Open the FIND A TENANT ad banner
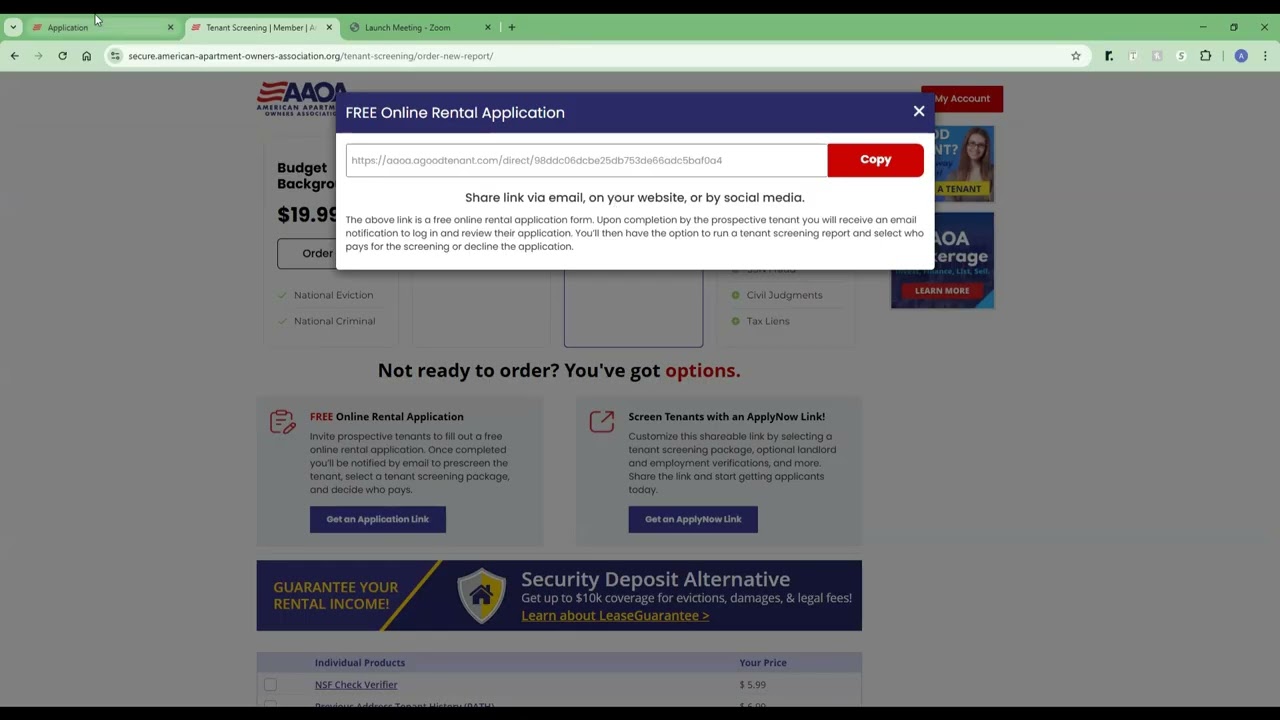 [x=942, y=164]
